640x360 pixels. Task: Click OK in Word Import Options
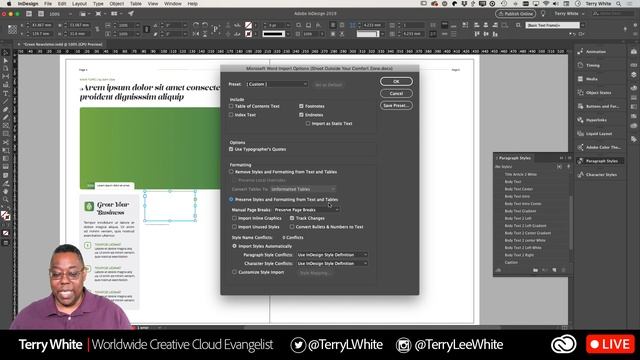tap(396, 82)
